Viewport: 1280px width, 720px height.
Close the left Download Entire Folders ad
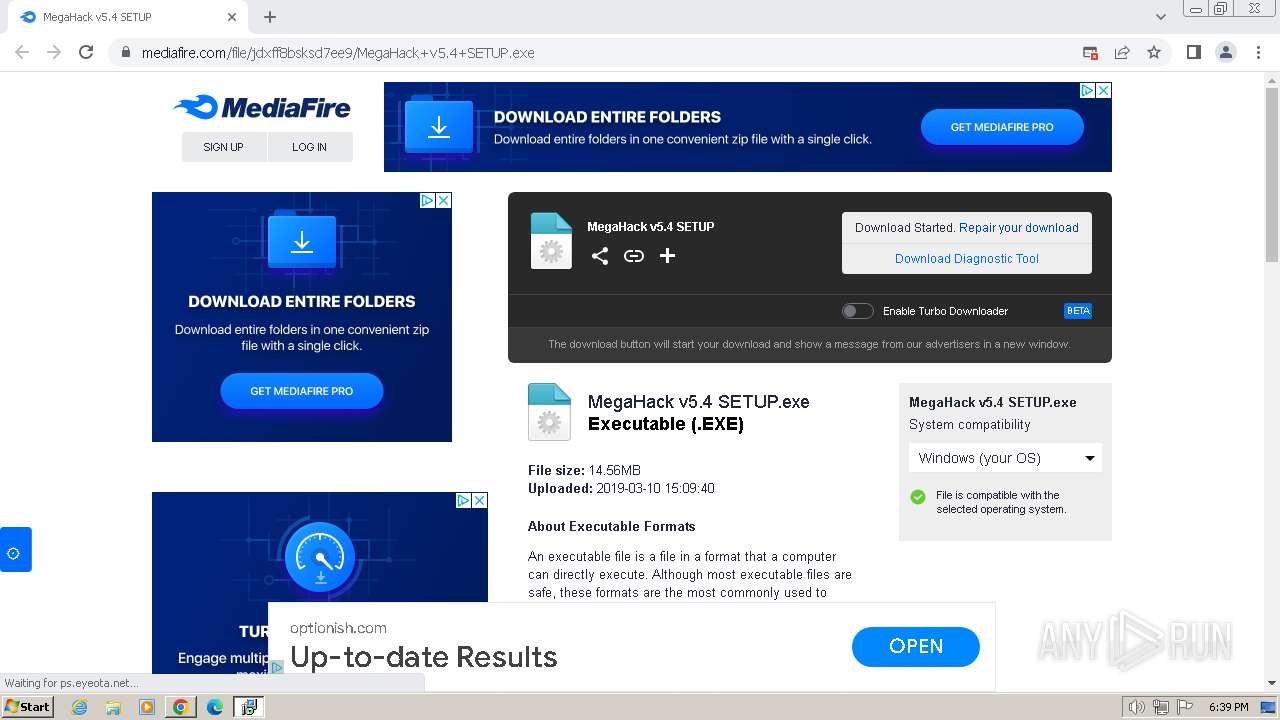[x=444, y=200]
